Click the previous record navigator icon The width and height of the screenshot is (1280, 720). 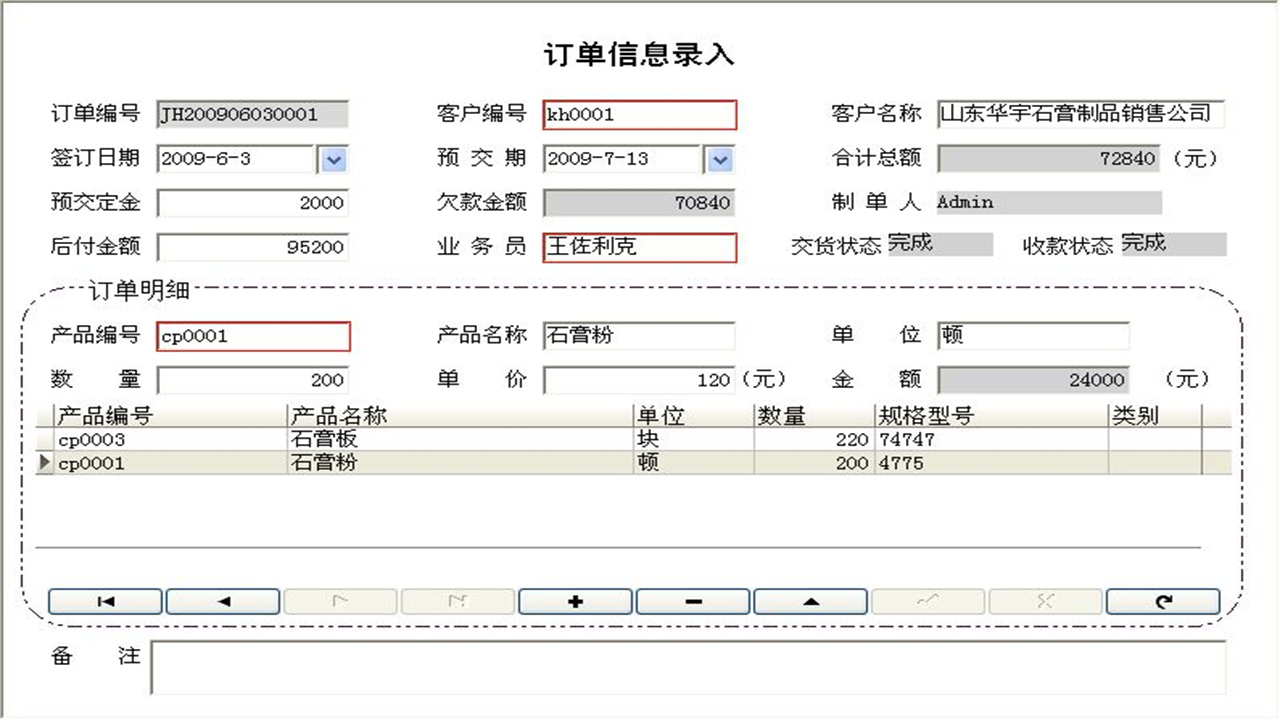tap(223, 601)
